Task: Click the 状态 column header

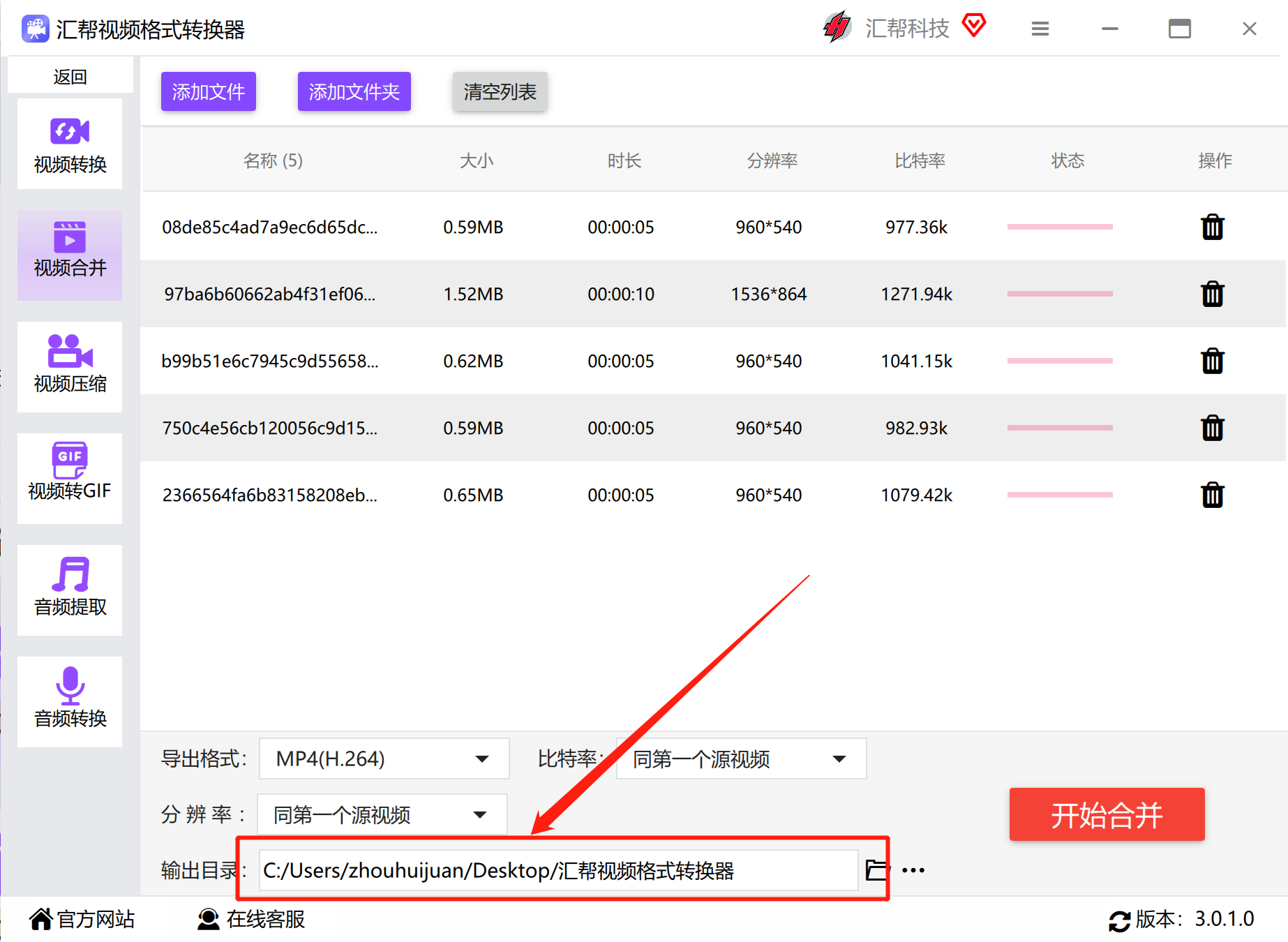Action: tap(1068, 160)
